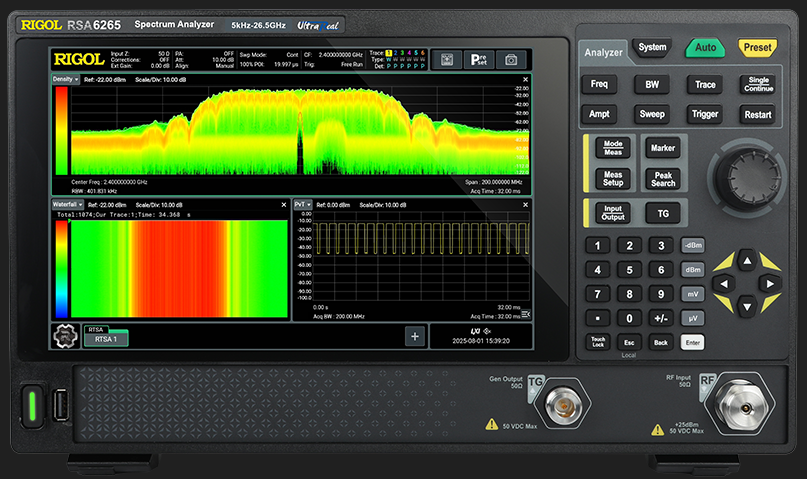The image size is (807, 479).
Task: Open the PvT side menu icon
Action: point(525,314)
